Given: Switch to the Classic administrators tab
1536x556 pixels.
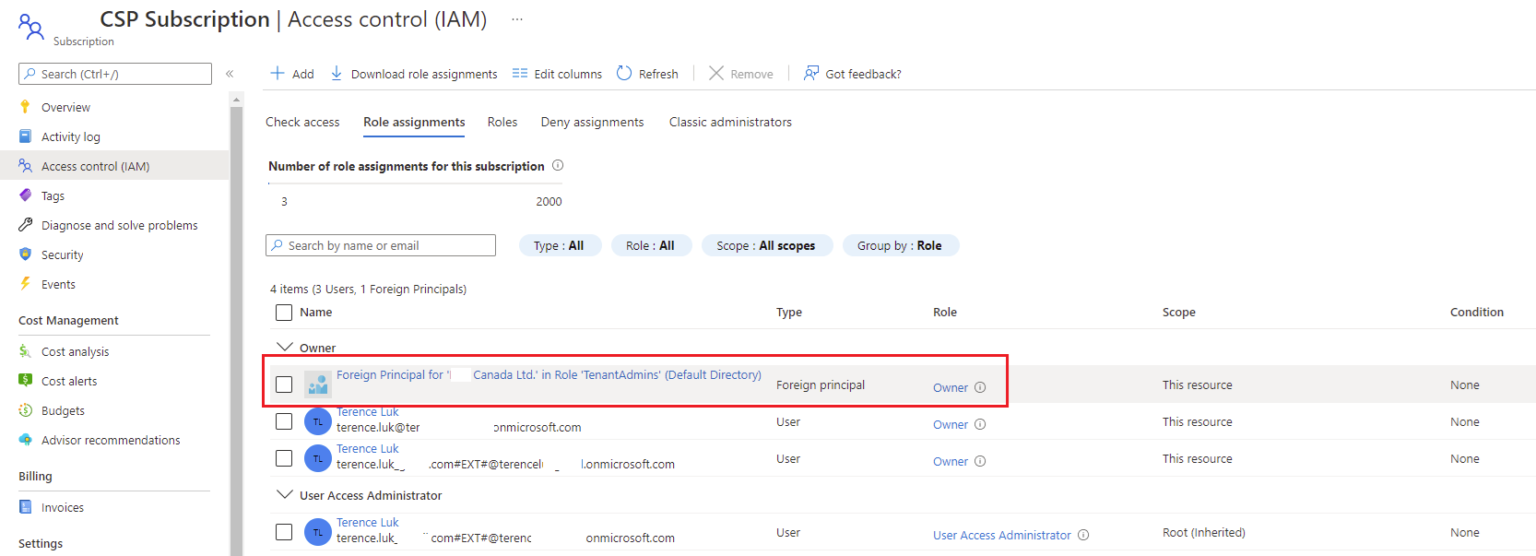Looking at the screenshot, I should pyautogui.click(x=730, y=122).
